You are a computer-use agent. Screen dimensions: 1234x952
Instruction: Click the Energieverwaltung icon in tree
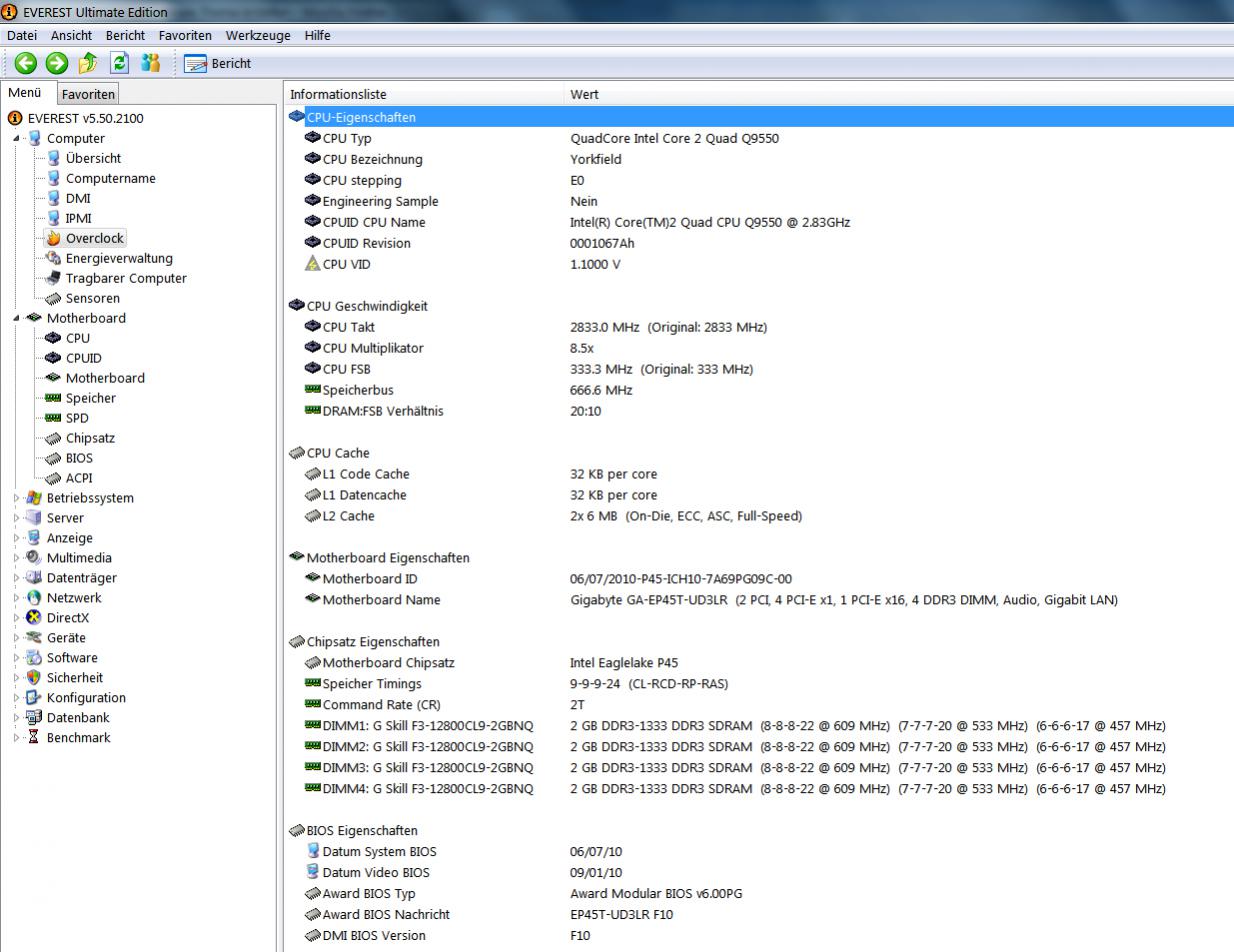point(54,258)
